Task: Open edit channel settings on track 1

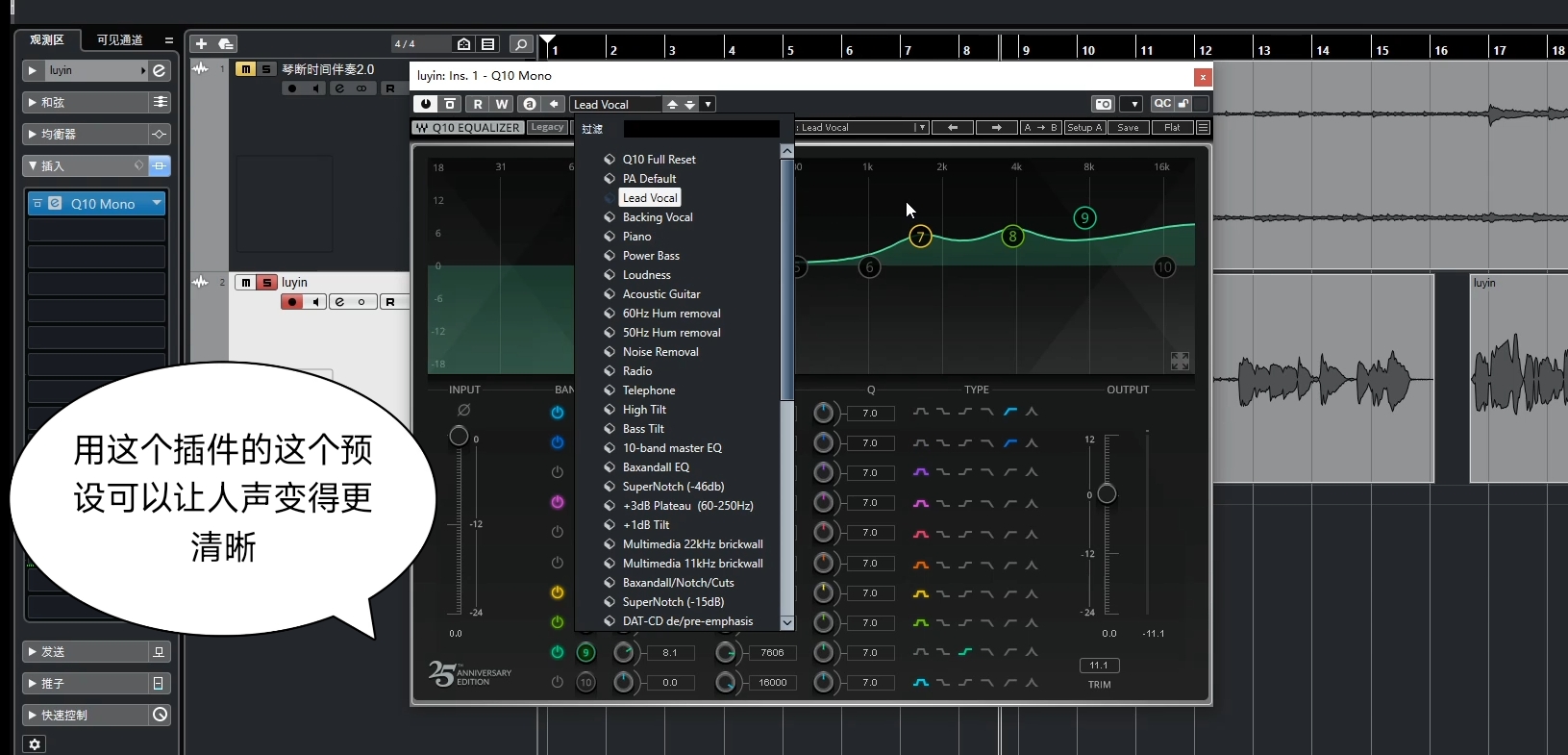Action: pos(339,88)
